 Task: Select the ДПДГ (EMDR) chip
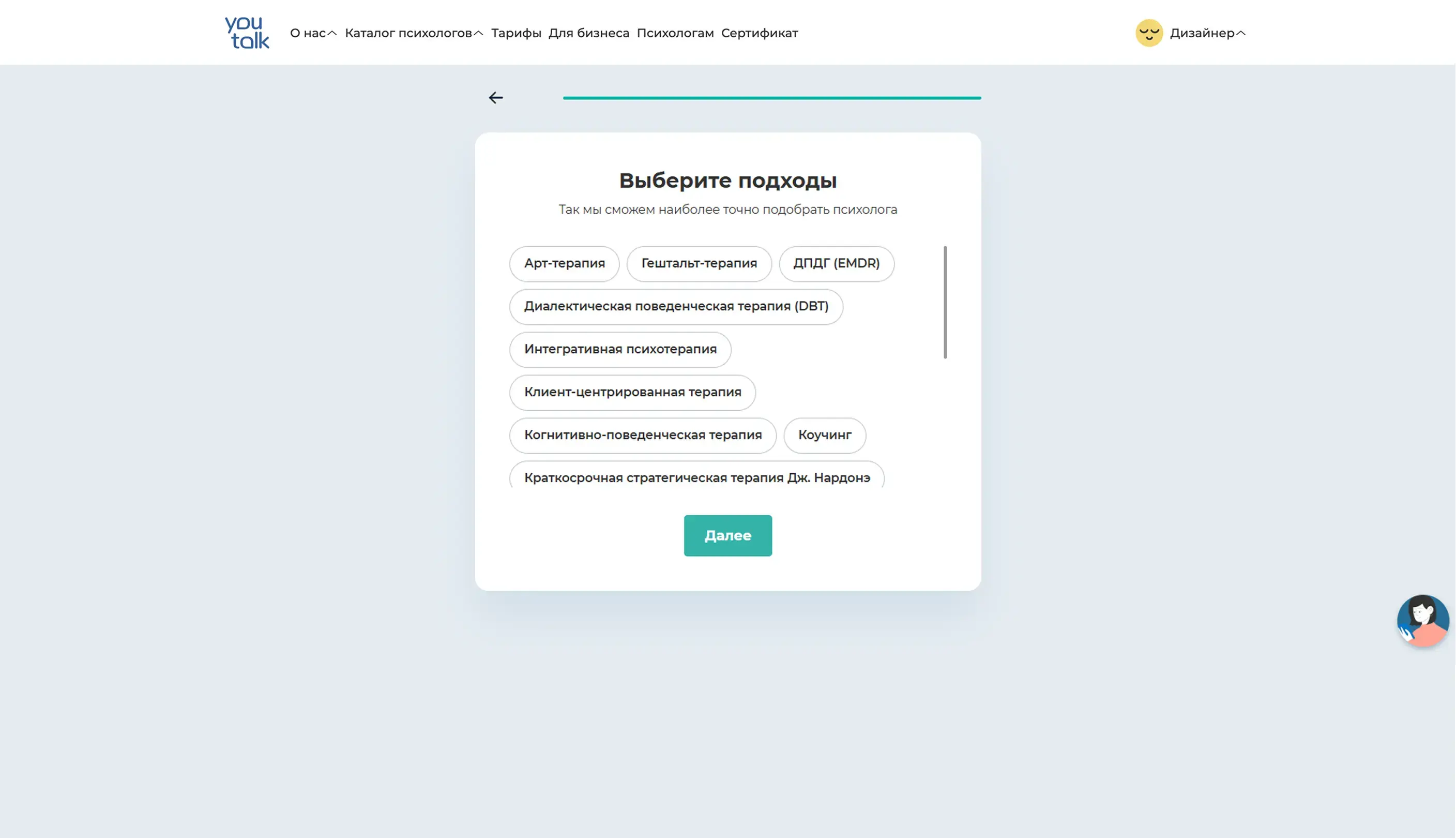pos(836,264)
